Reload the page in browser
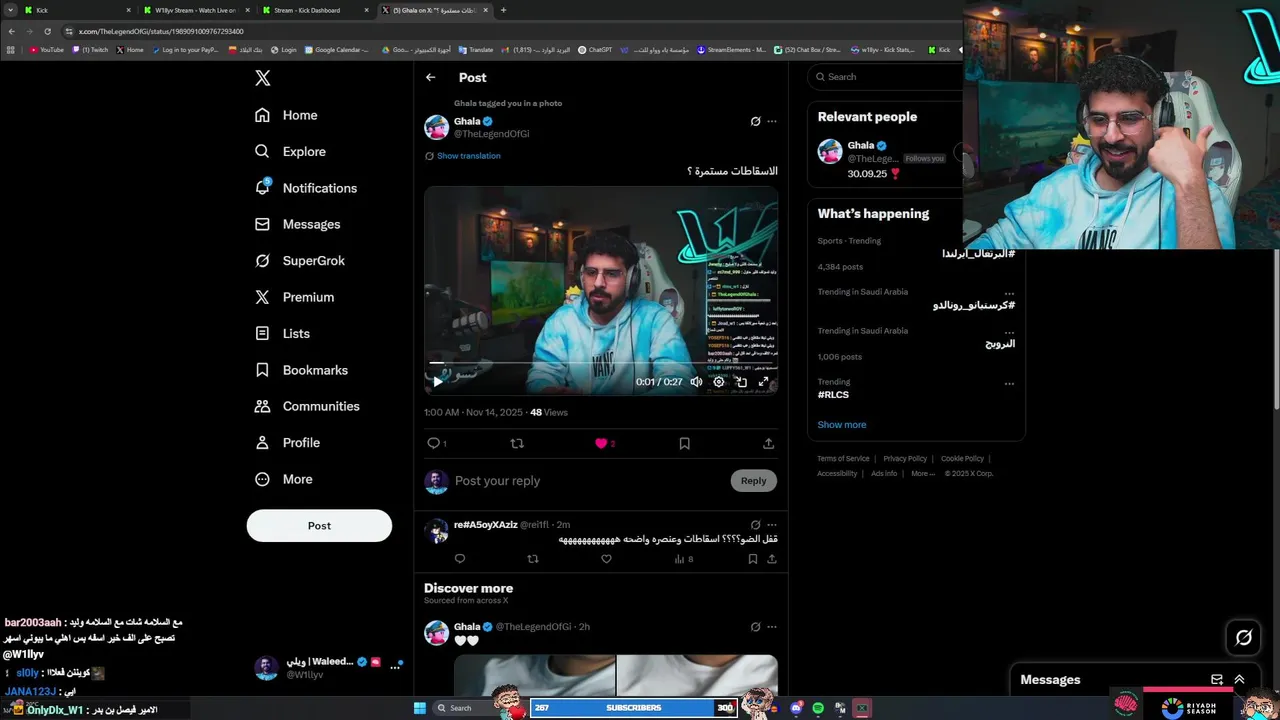The image size is (1280, 720). point(47,31)
